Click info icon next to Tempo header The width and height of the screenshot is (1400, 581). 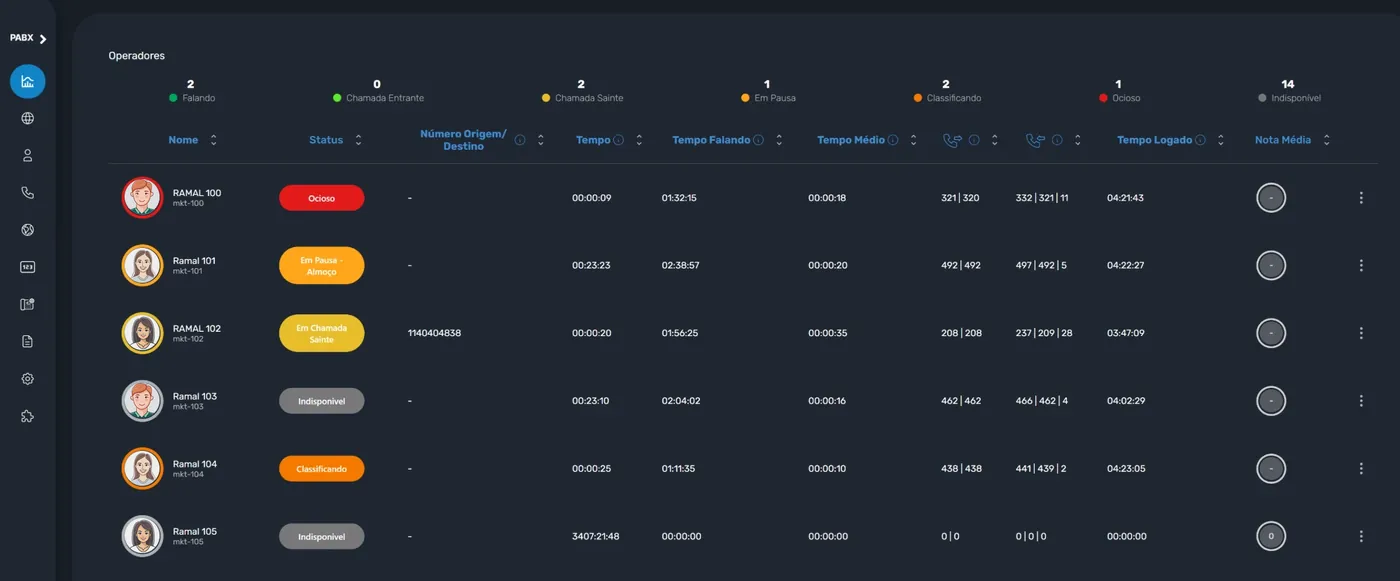[619, 140]
